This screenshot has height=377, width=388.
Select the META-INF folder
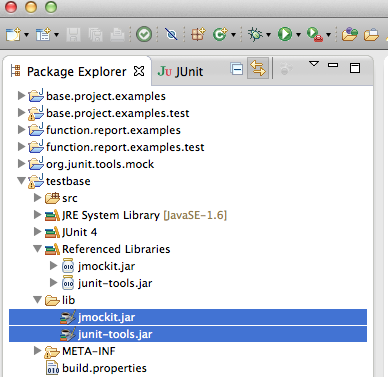pyautogui.click(x=89, y=351)
